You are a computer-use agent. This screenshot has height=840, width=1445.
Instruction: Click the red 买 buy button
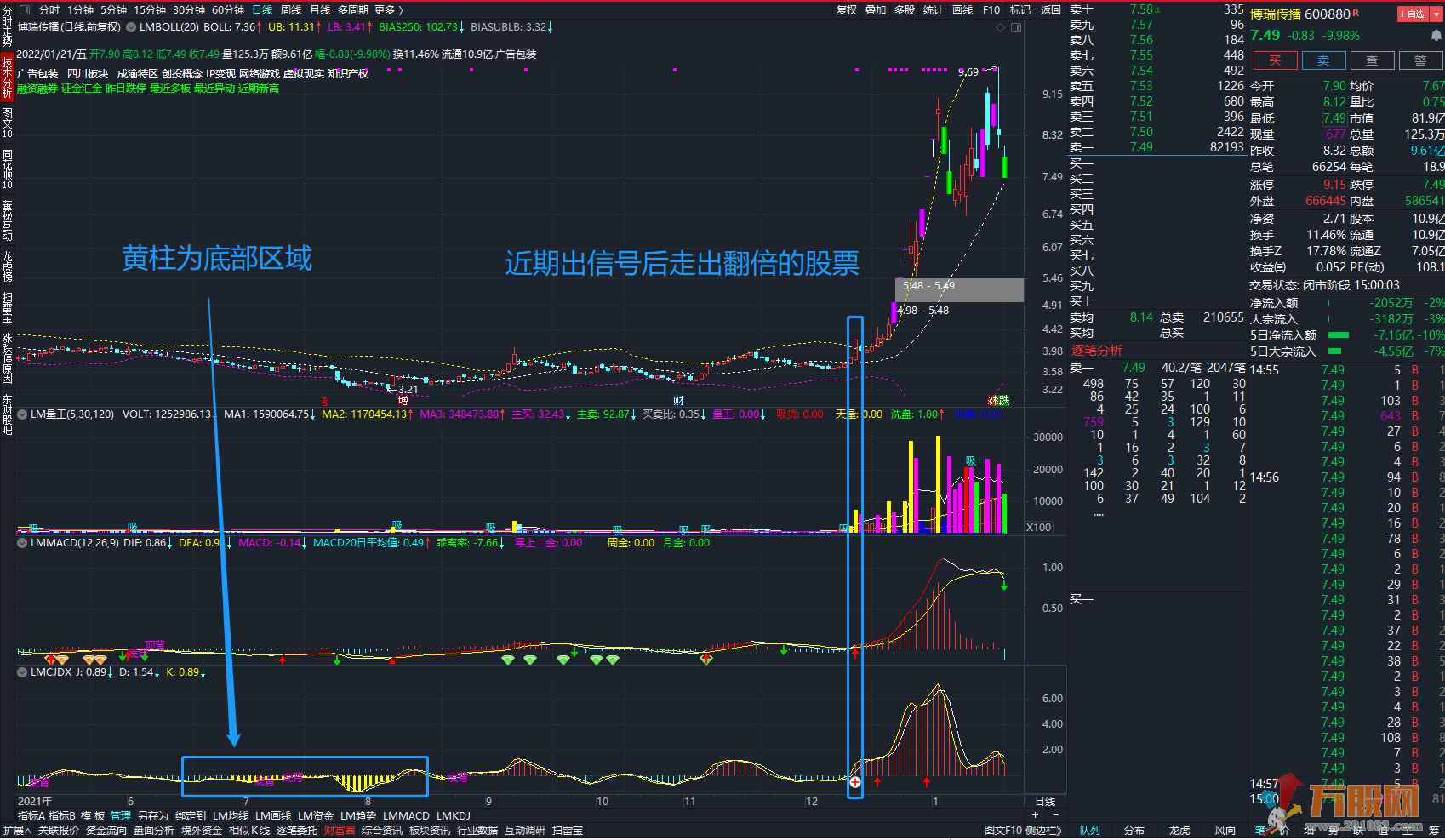[1275, 60]
